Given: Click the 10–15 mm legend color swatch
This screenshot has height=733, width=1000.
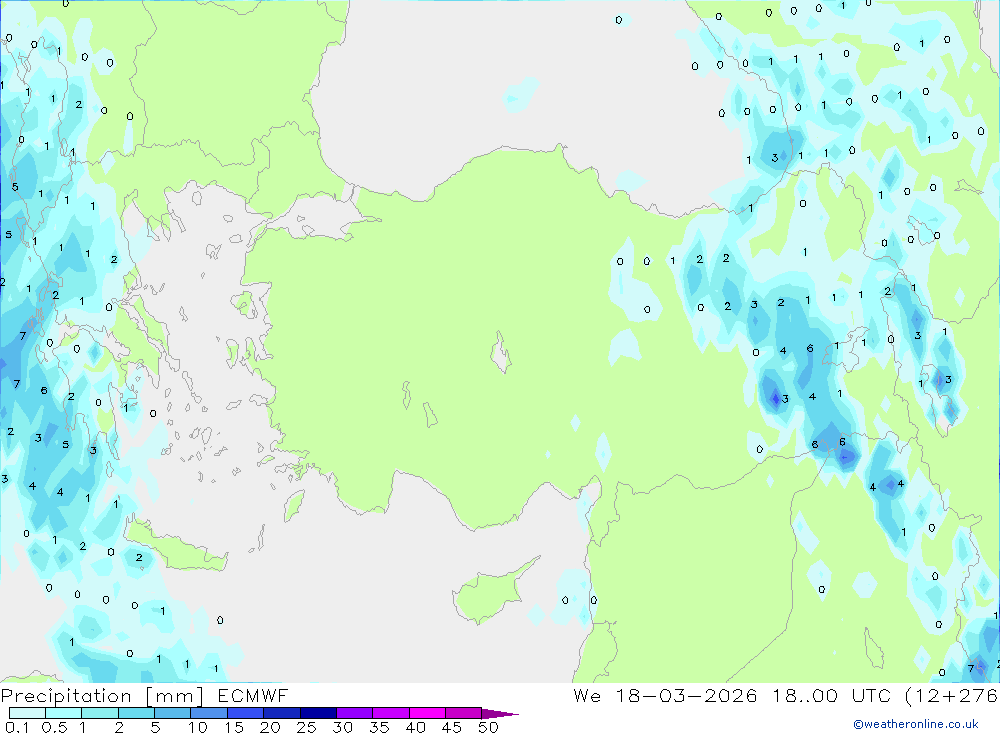Looking at the screenshot, I should pos(209,713).
